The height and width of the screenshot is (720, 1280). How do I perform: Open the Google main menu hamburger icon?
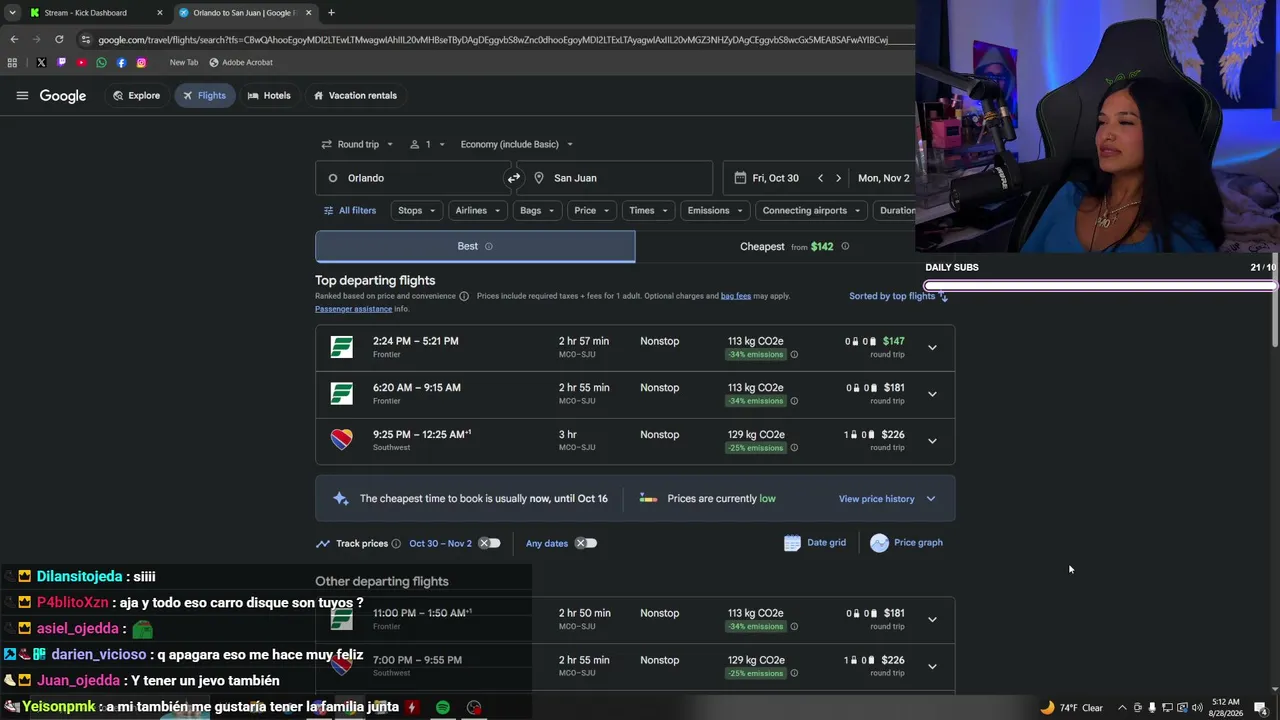(22, 96)
